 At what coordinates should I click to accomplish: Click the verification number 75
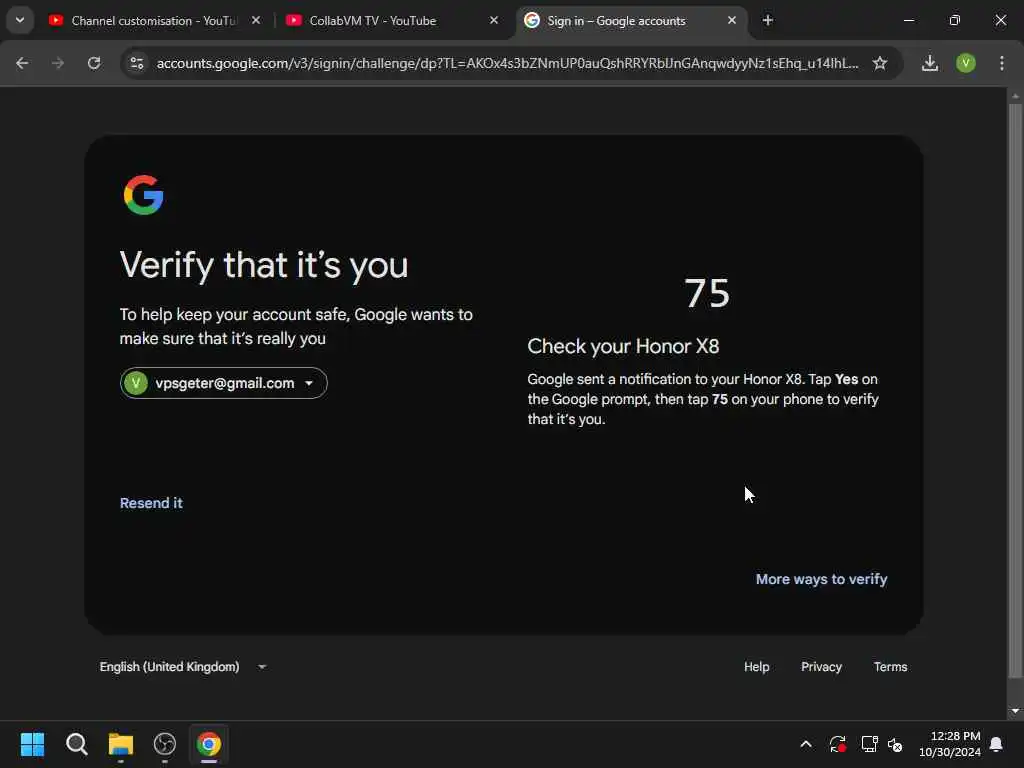[x=707, y=293]
